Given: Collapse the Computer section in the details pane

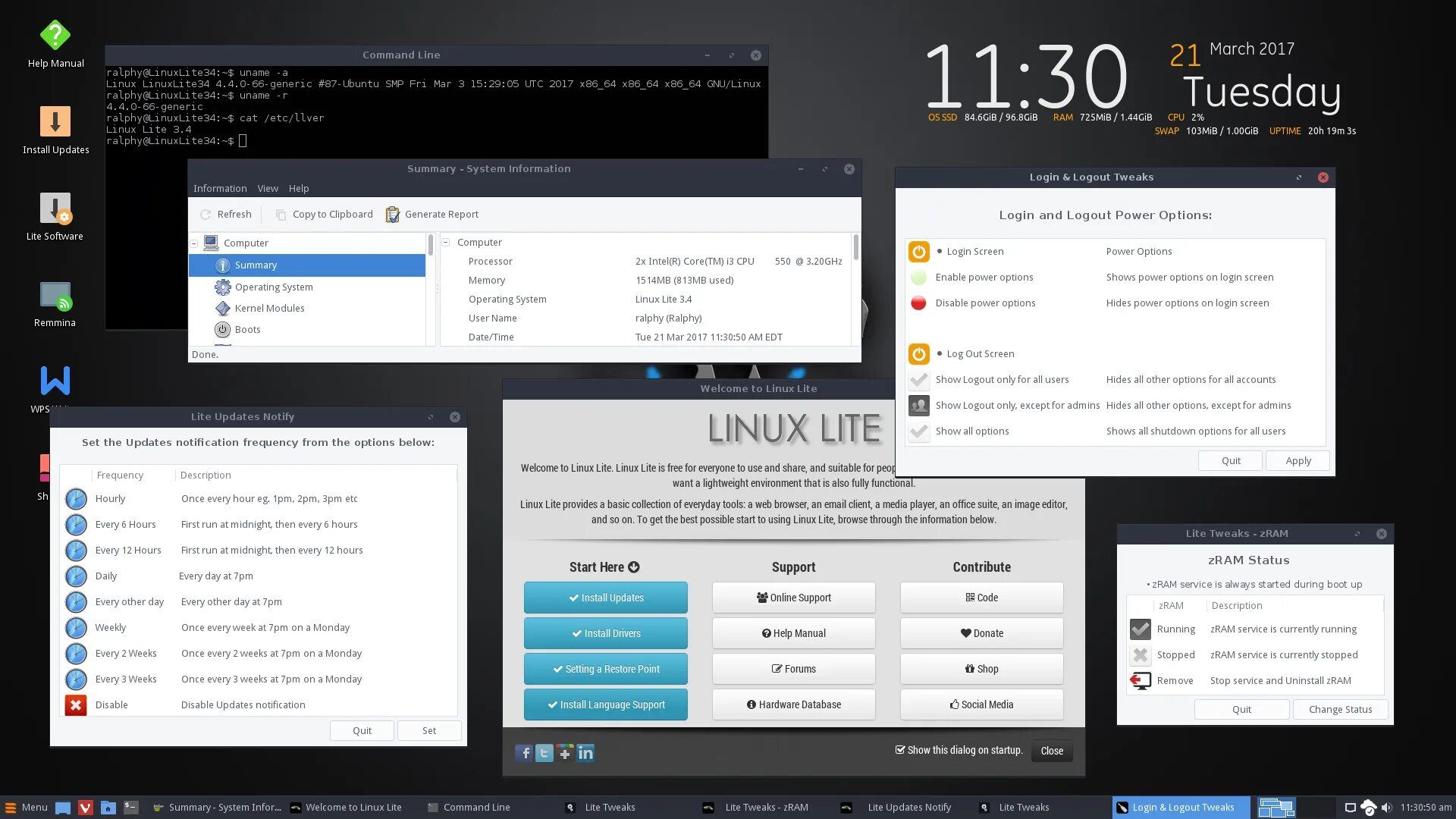Looking at the screenshot, I should [x=446, y=243].
